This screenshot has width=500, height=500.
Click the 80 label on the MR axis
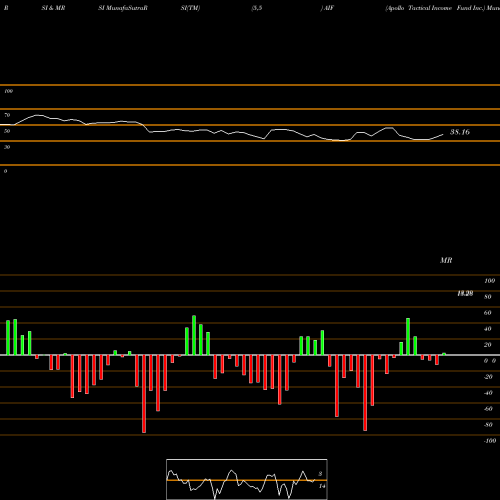click(488, 297)
